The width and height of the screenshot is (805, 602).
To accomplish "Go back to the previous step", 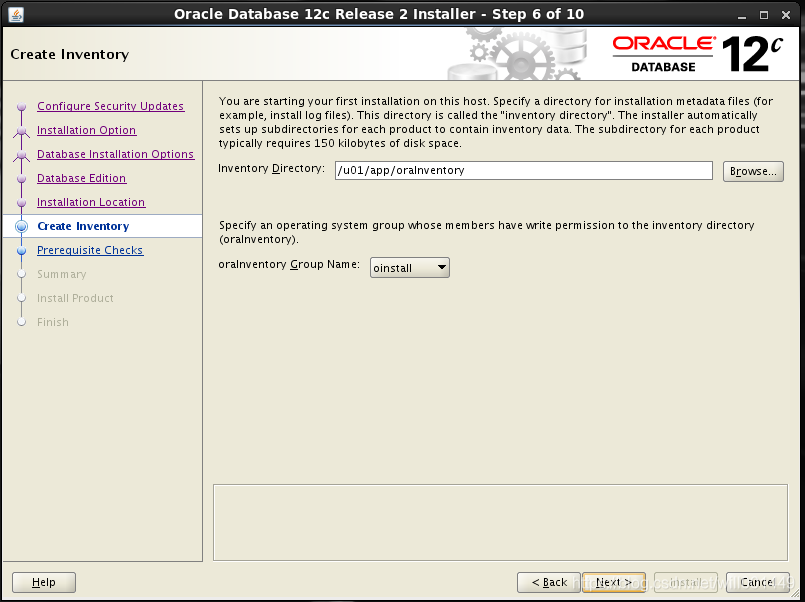I will tap(549, 582).
